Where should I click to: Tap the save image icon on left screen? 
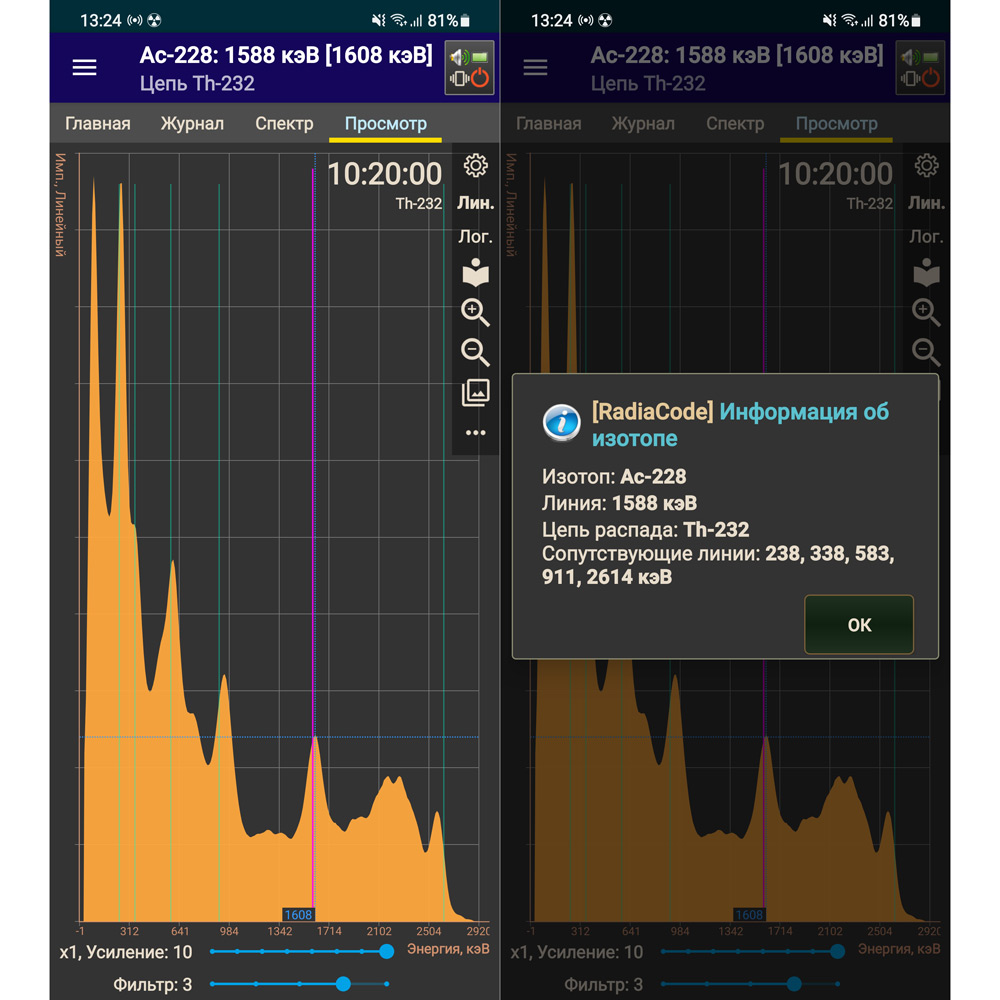click(x=475, y=393)
